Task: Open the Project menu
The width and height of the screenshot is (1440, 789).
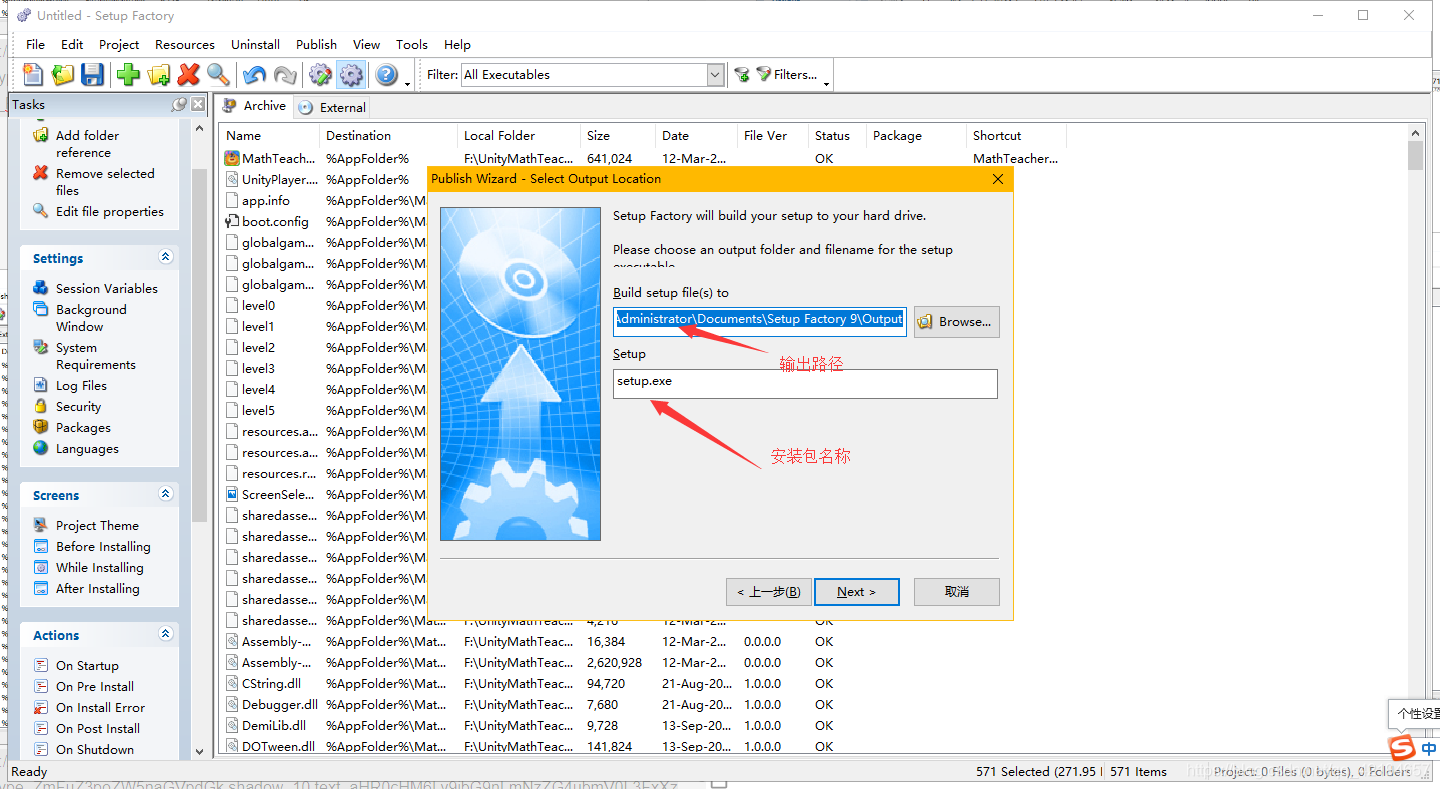Action: point(119,44)
